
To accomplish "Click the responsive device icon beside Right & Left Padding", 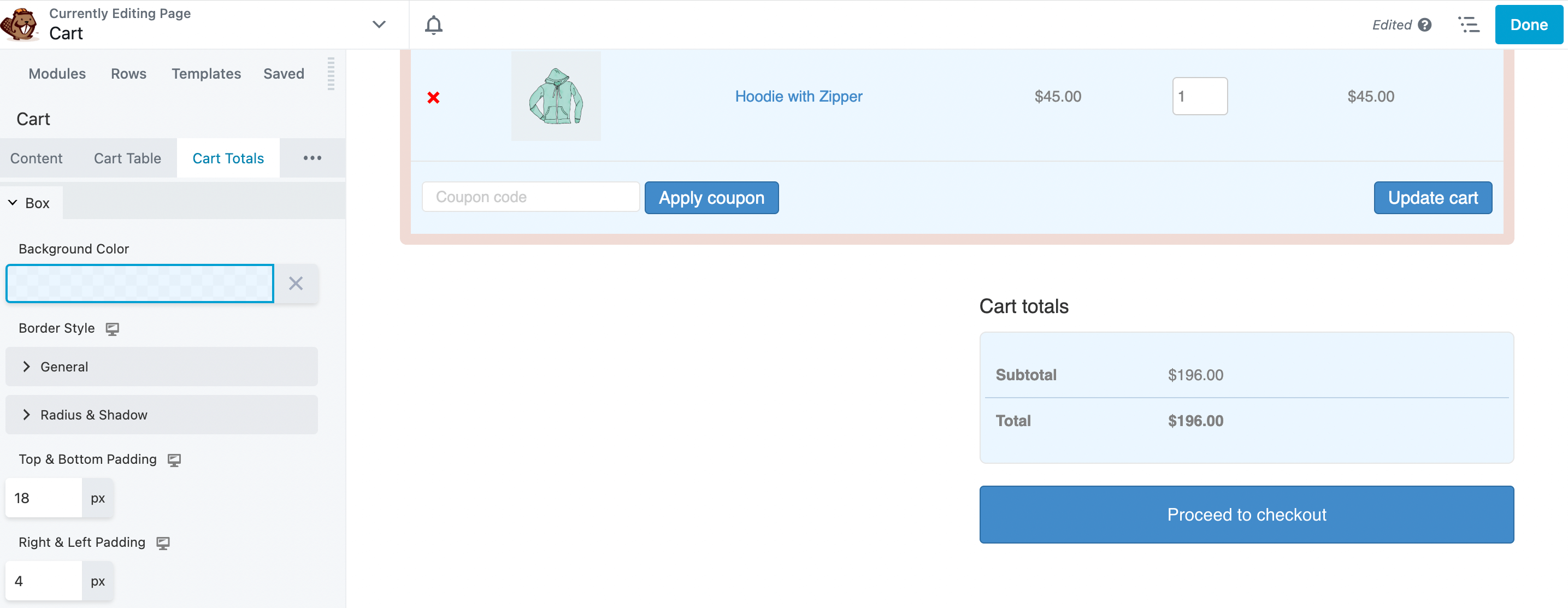I will coord(162,542).
